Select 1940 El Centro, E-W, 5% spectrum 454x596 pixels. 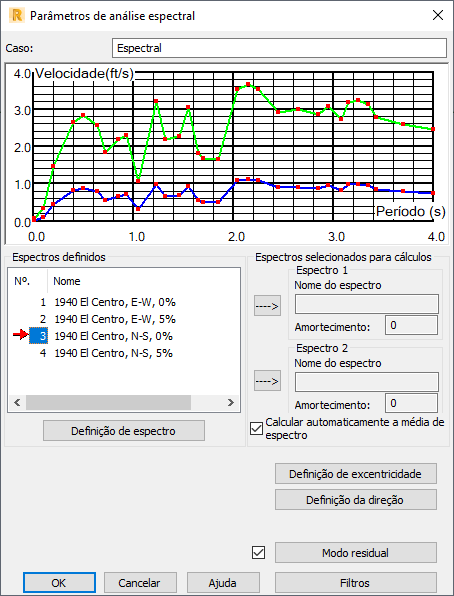[x=115, y=319]
